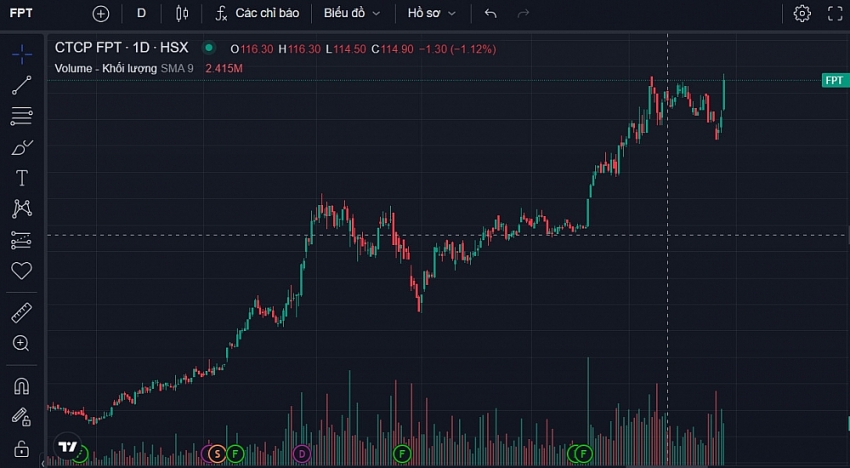Open the D time interval menu
This screenshot has height=468, width=850.
pos(141,14)
